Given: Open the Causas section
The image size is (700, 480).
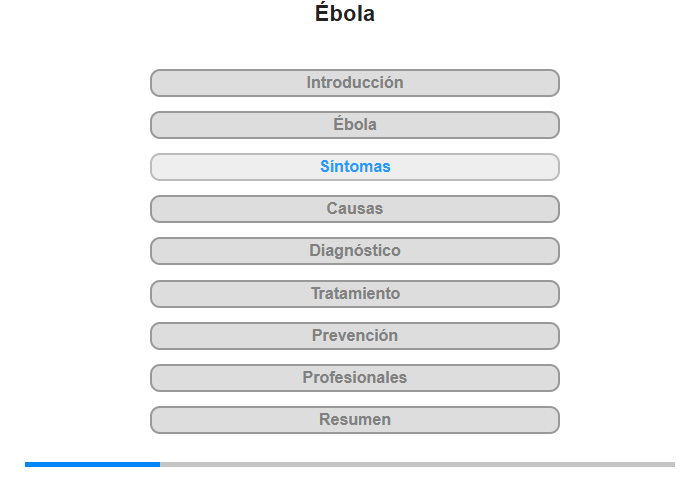Looking at the screenshot, I should pos(354,209).
